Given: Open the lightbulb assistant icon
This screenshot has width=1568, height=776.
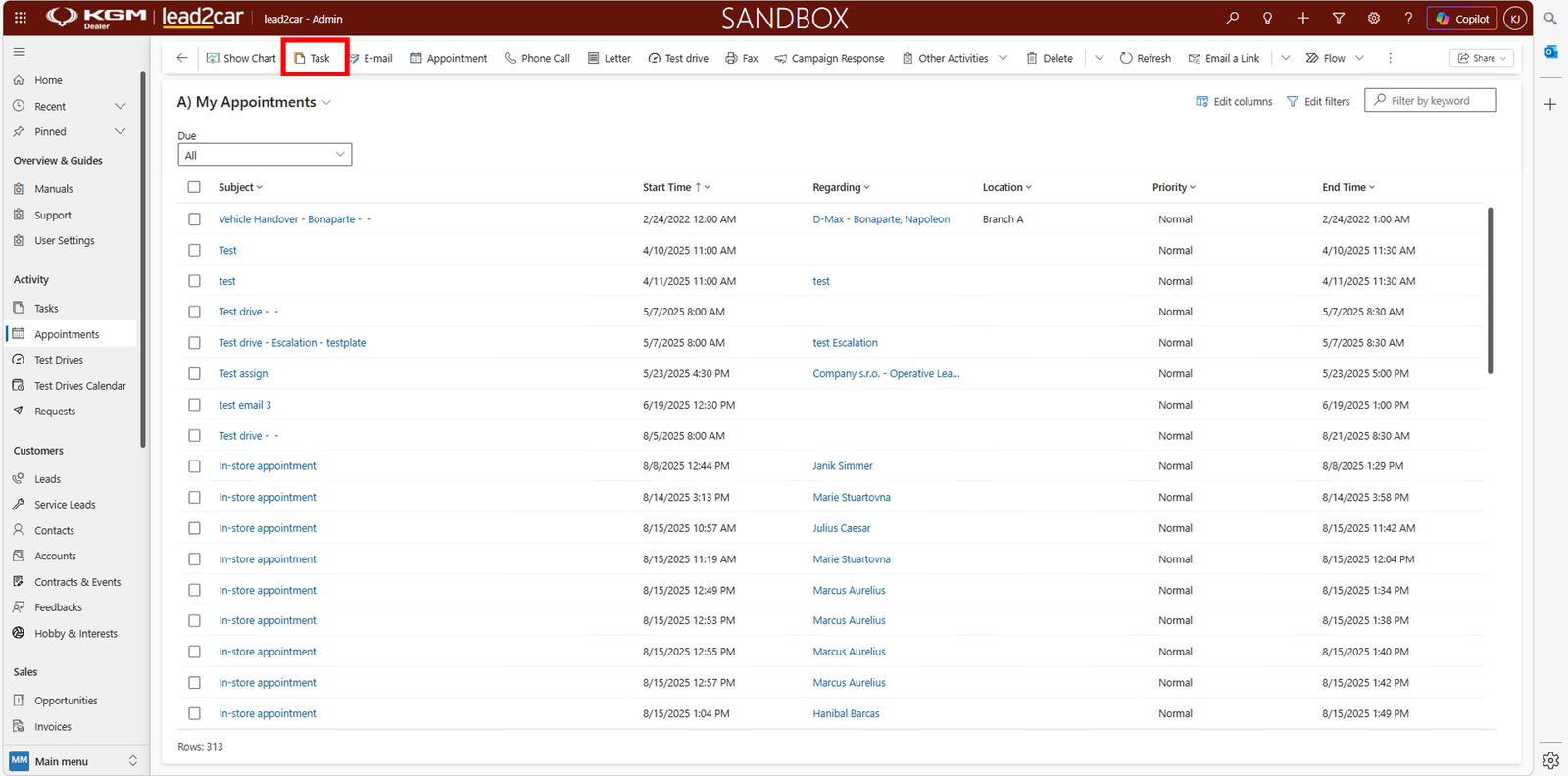Looking at the screenshot, I should click(1267, 18).
